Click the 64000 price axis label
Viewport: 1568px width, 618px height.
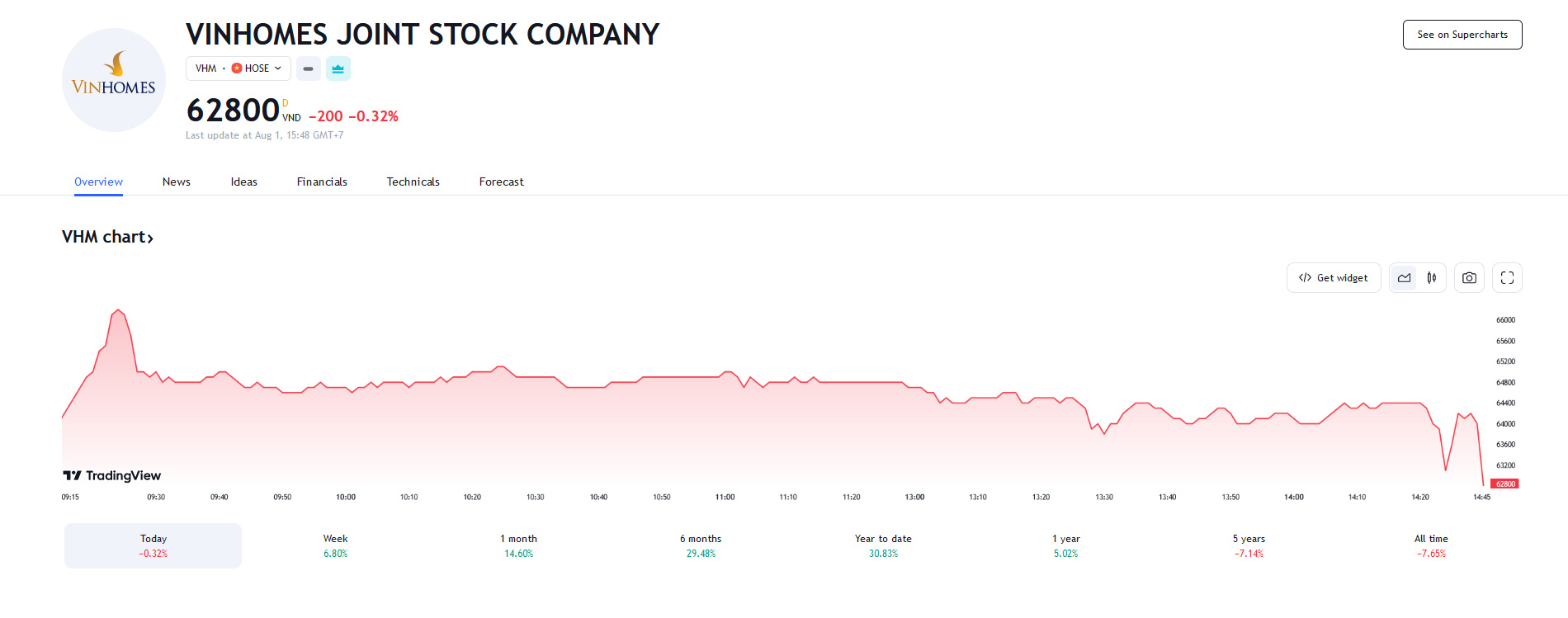pyautogui.click(x=1506, y=424)
